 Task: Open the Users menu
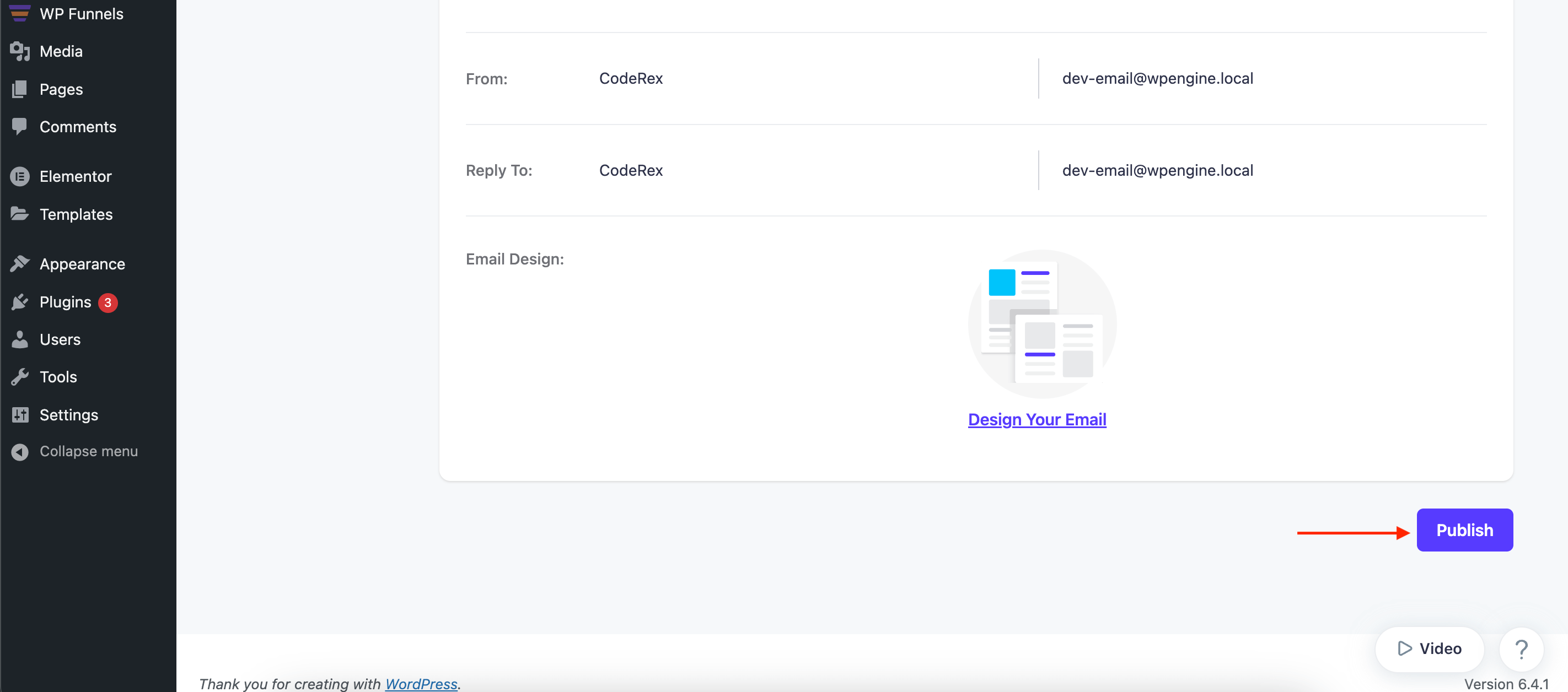point(60,339)
